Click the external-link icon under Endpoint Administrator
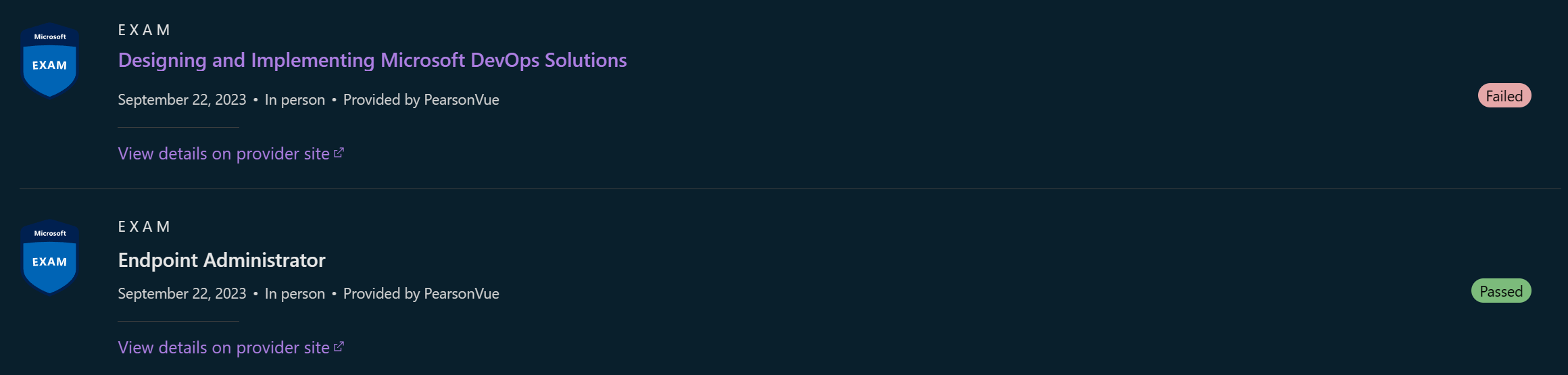The height and width of the screenshot is (375, 1568). [339, 347]
